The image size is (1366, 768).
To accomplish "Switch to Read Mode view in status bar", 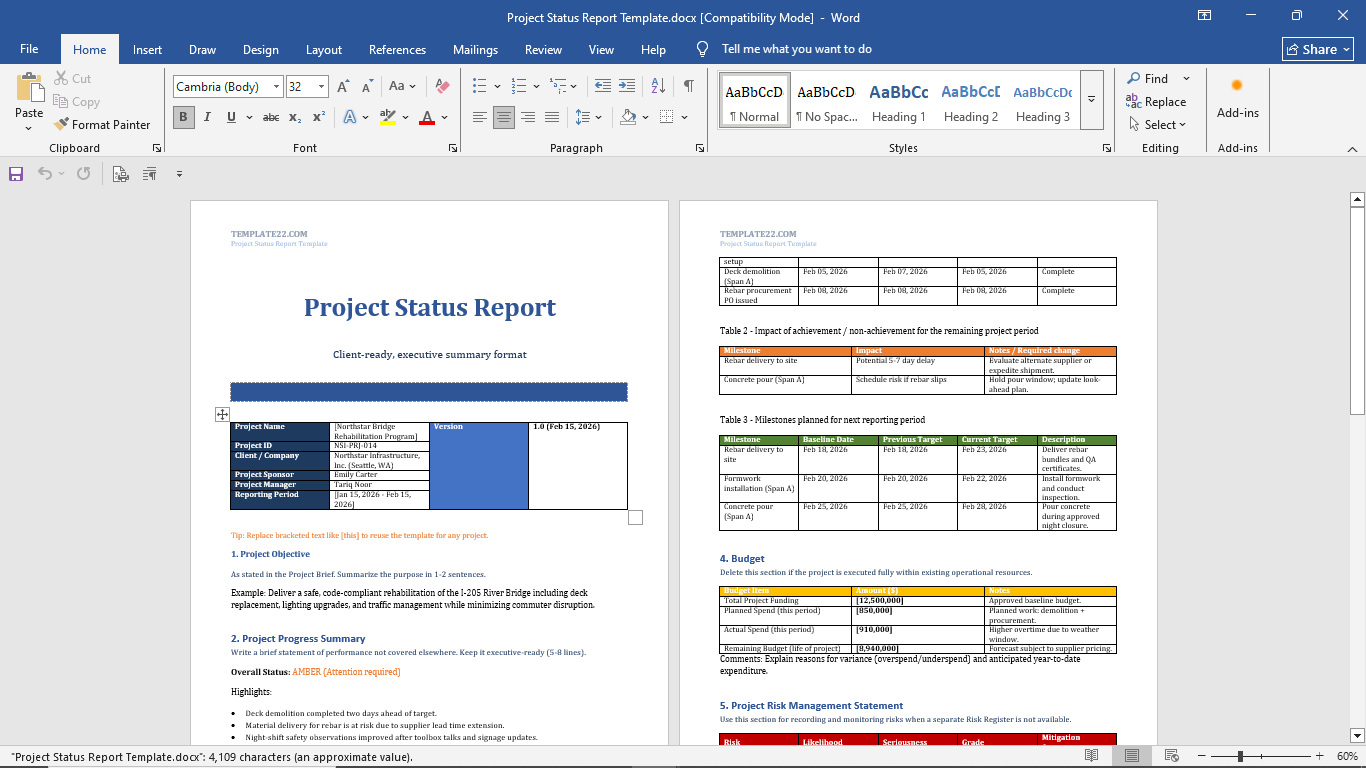I will pos(1092,756).
